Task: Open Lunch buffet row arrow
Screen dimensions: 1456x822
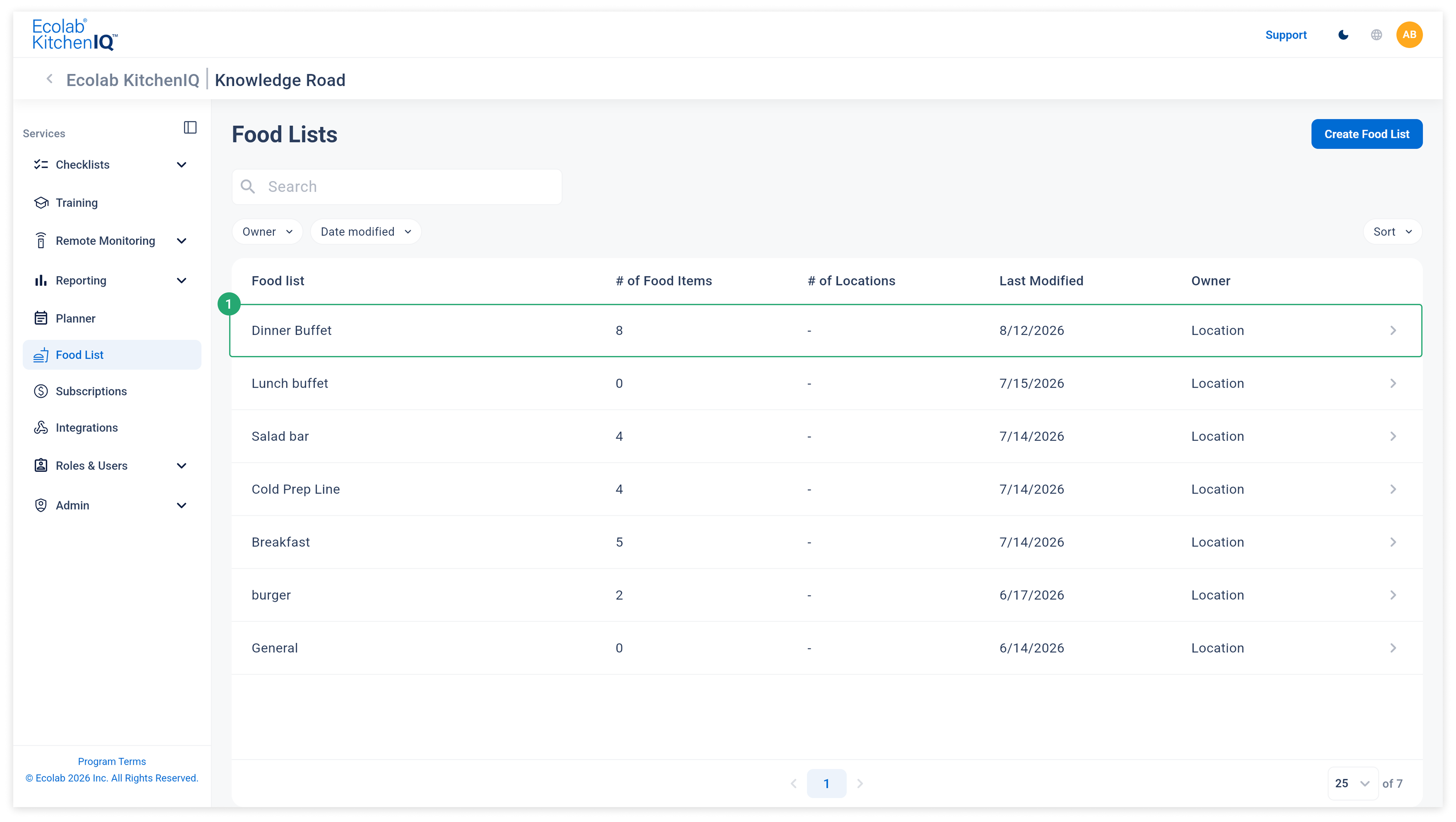Action: [x=1393, y=384]
